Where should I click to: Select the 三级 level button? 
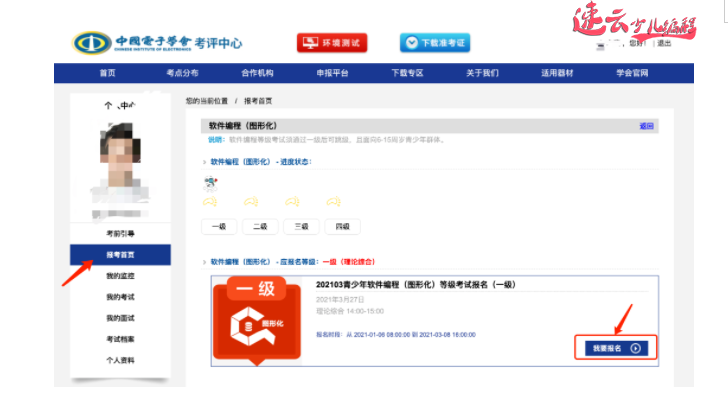(301, 227)
